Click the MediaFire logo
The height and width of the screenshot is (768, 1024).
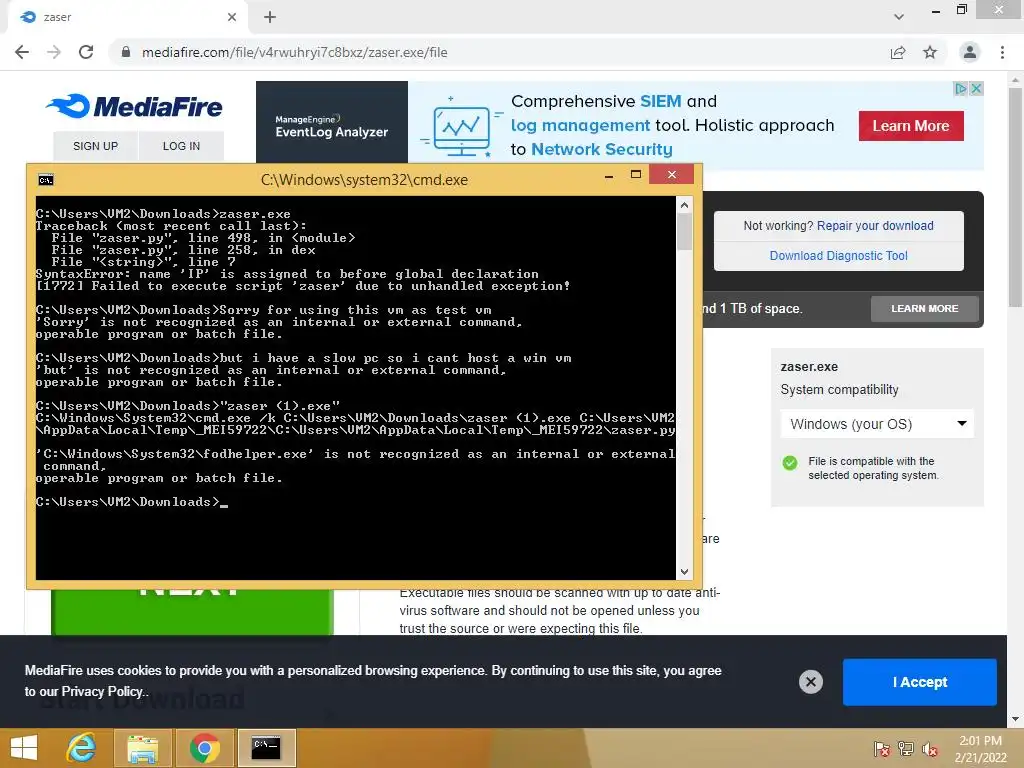tap(135, 106)
